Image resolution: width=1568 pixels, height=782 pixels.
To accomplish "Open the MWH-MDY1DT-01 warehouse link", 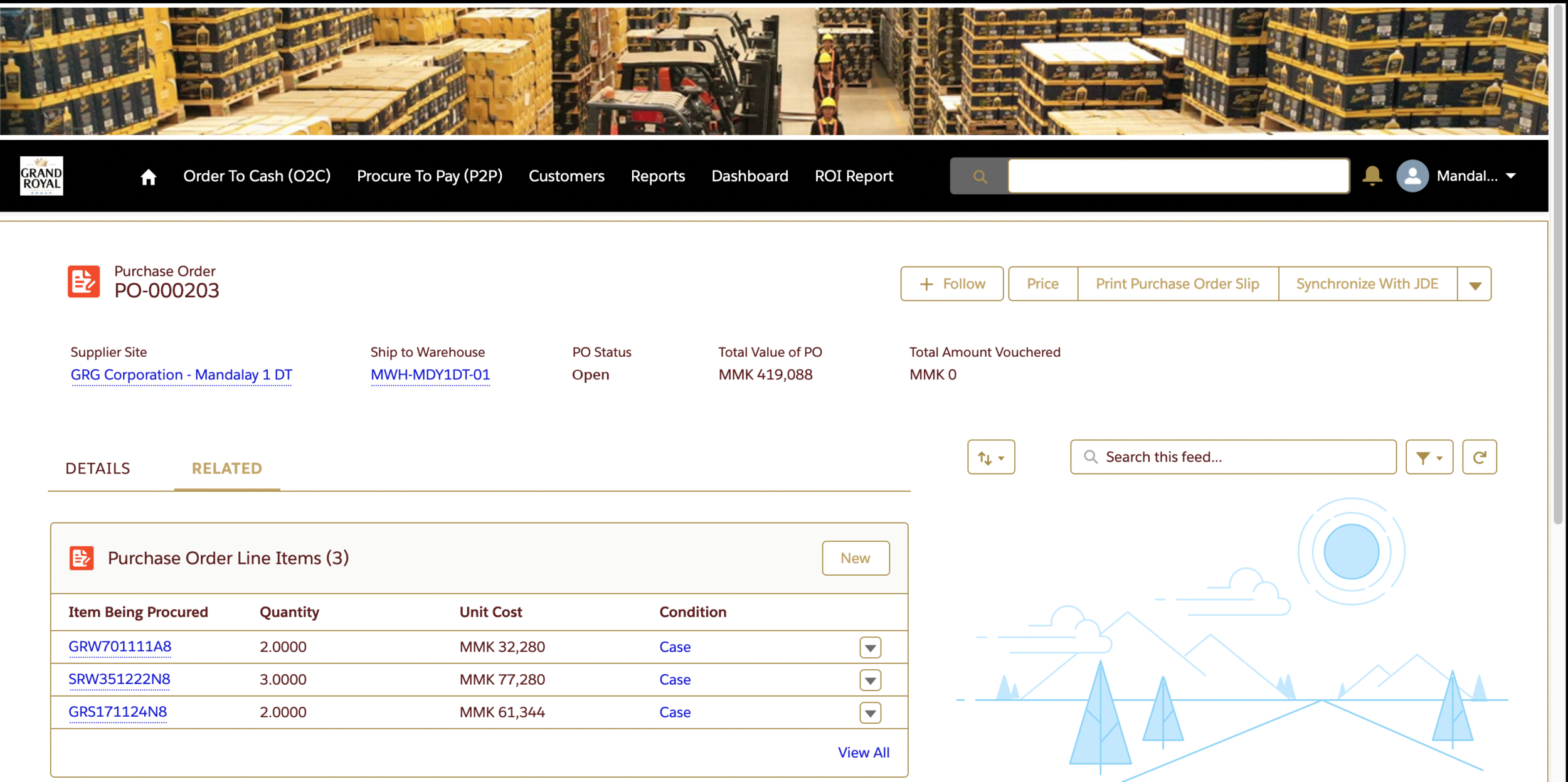I will point(430,375).
